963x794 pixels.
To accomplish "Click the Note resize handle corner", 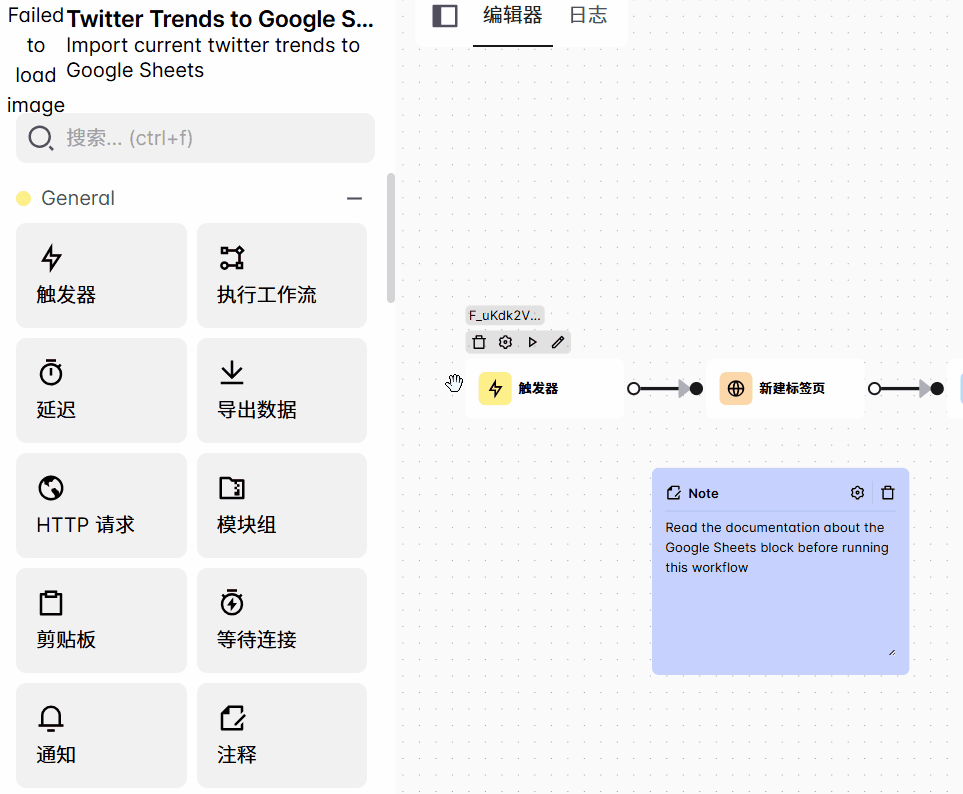I will [892, 653].
